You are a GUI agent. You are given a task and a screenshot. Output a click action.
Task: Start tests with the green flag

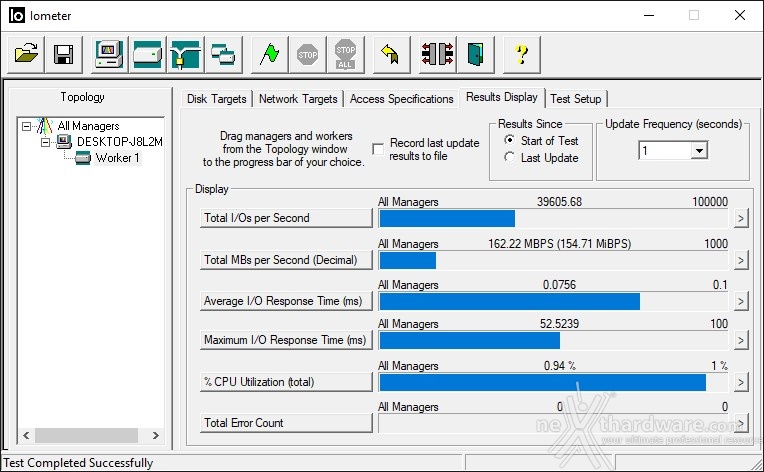(269, 54)
